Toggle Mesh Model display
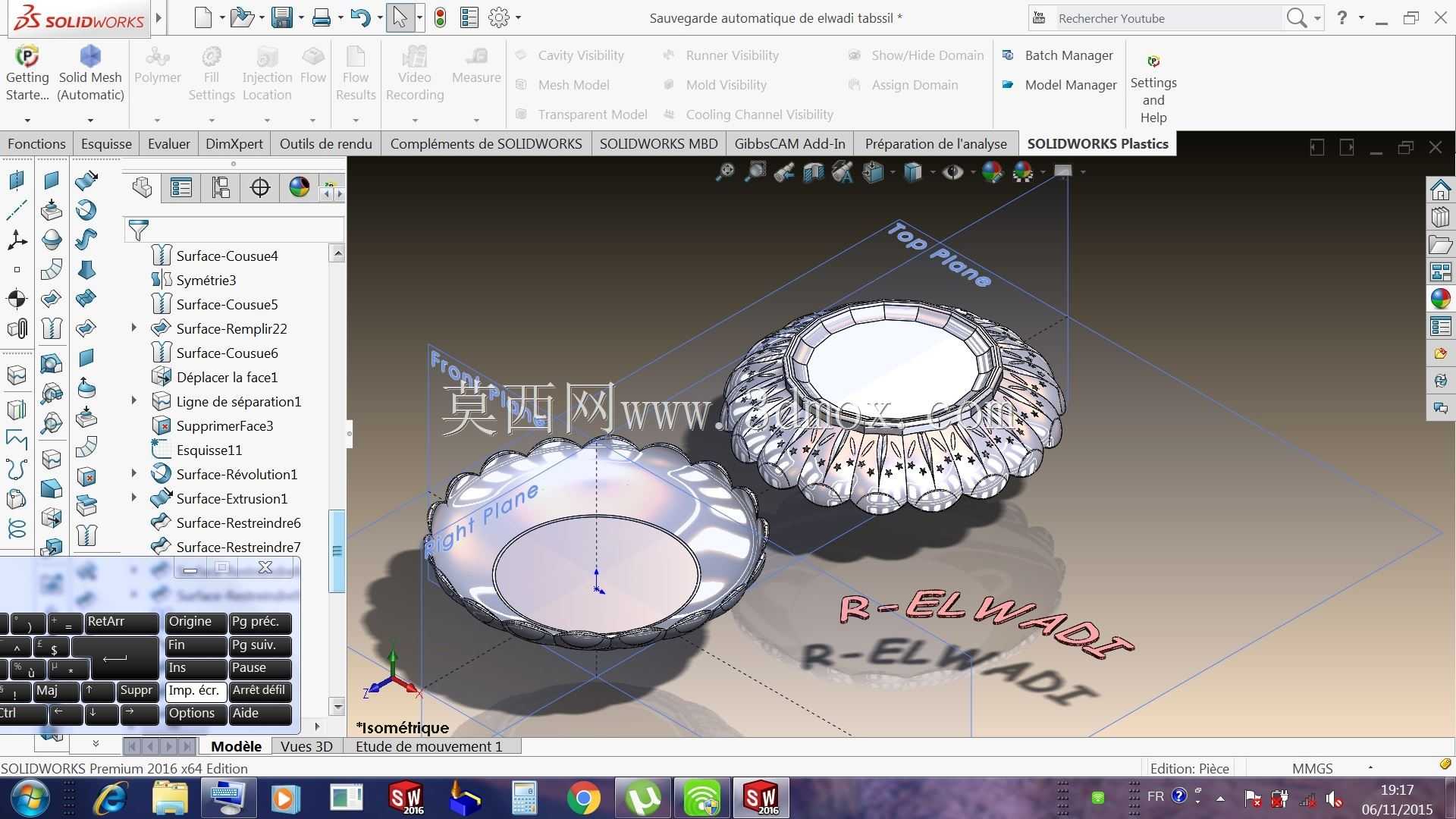The height and width of the screenshot is (819, 1456). [562, 85]
